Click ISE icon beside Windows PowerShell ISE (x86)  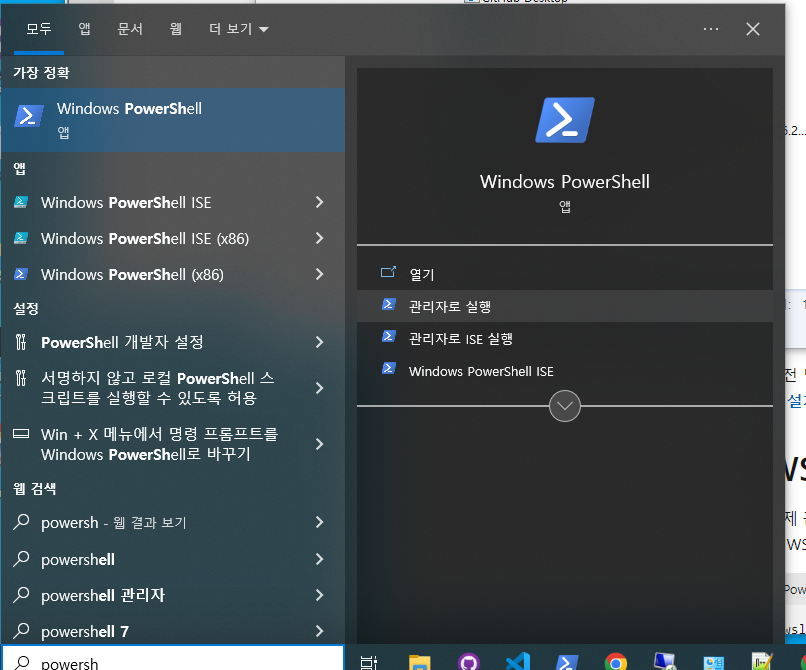pos(21,238)
